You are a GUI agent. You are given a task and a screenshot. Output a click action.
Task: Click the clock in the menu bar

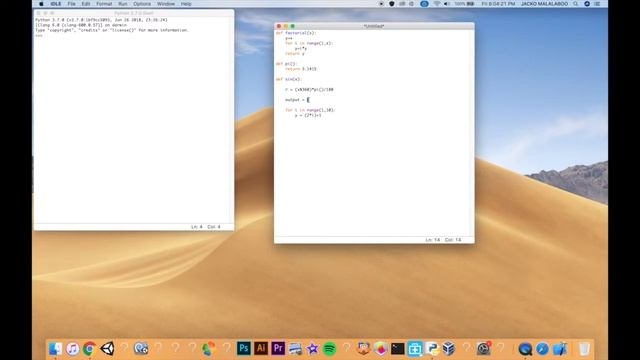coord(498,4)
